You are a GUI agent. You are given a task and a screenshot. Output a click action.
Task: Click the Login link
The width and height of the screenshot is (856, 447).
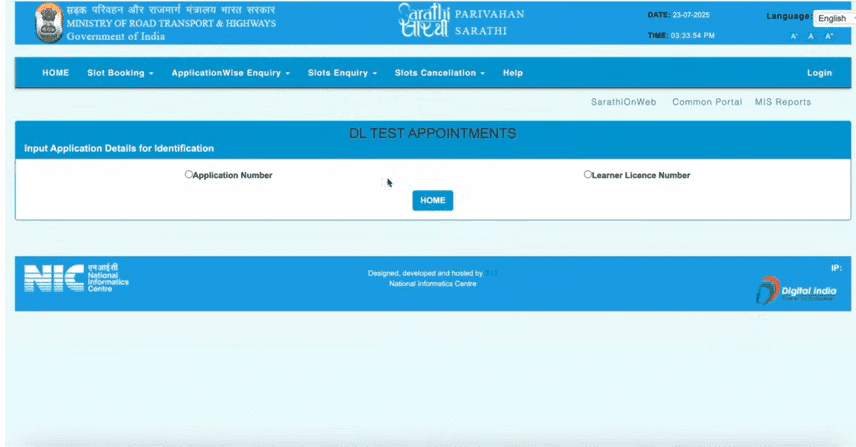[x=819, y=73]
